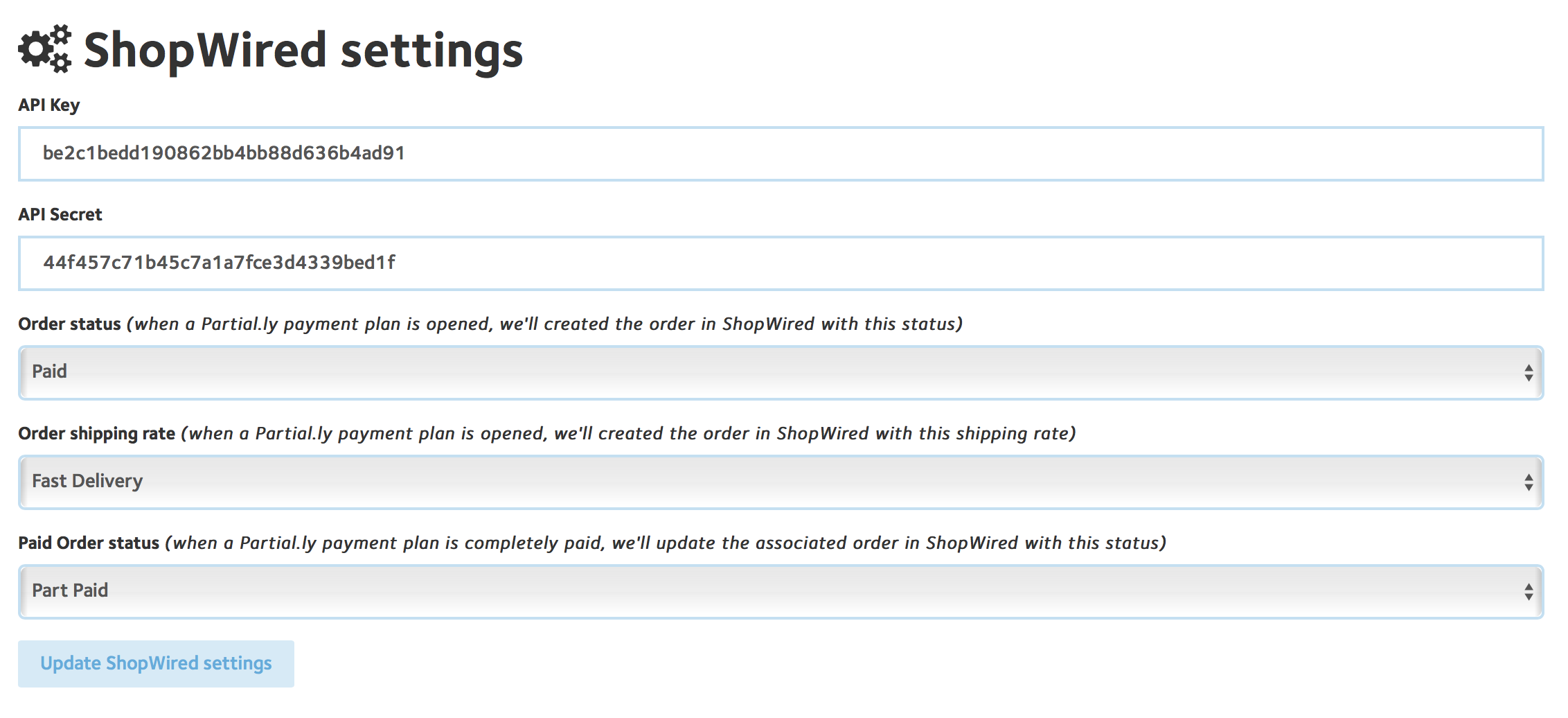Screen dimensions: 1568x718
Task: Click the API Secret value text 44f457c7…
Action: (219, 263)
